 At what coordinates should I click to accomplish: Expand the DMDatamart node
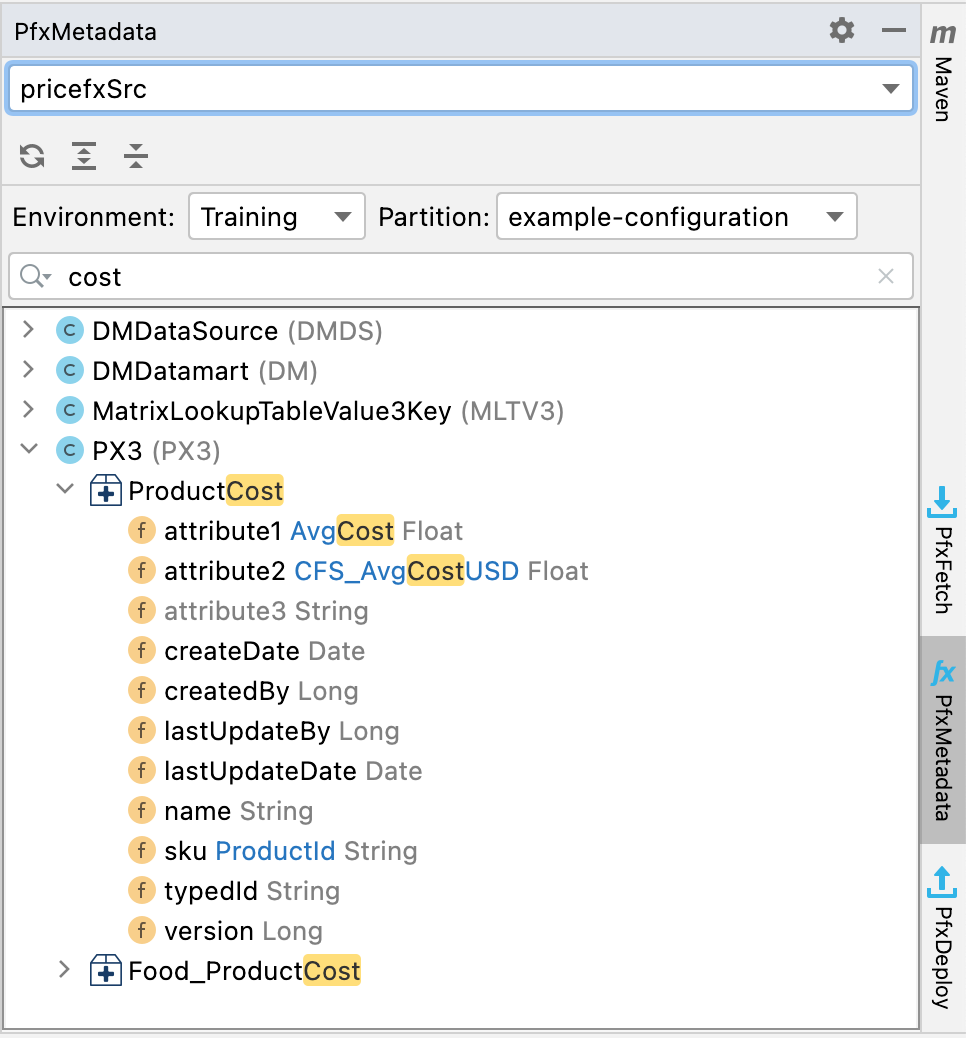[28, 371]
